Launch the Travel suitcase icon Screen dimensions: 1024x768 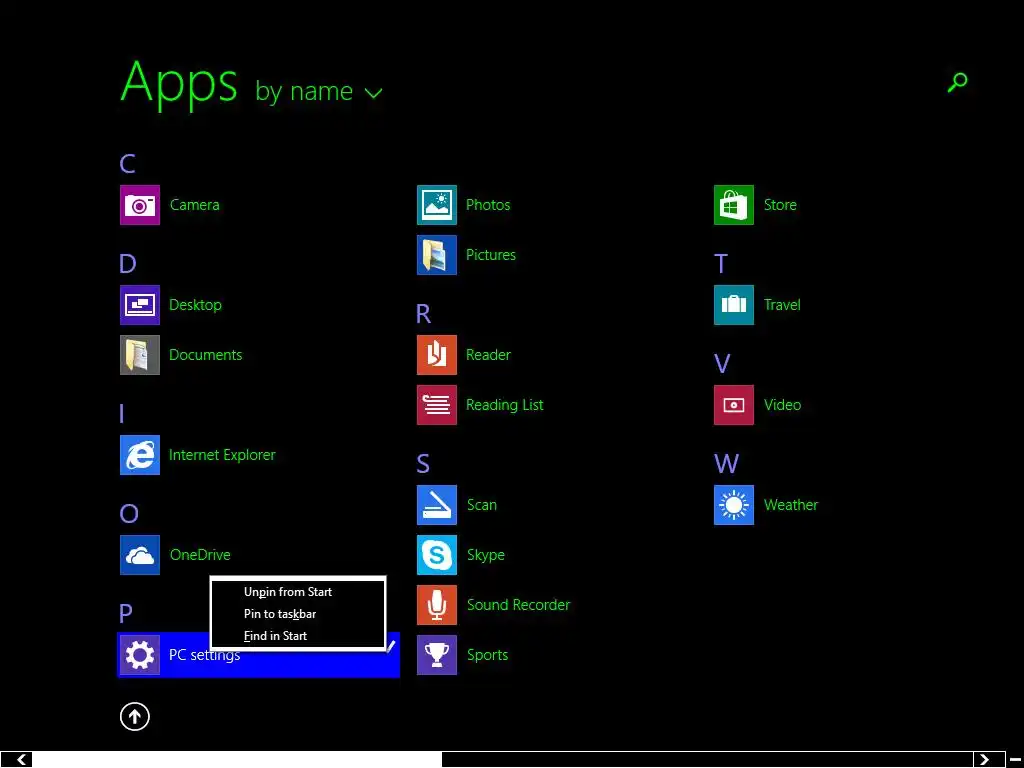tap(734, 305)
